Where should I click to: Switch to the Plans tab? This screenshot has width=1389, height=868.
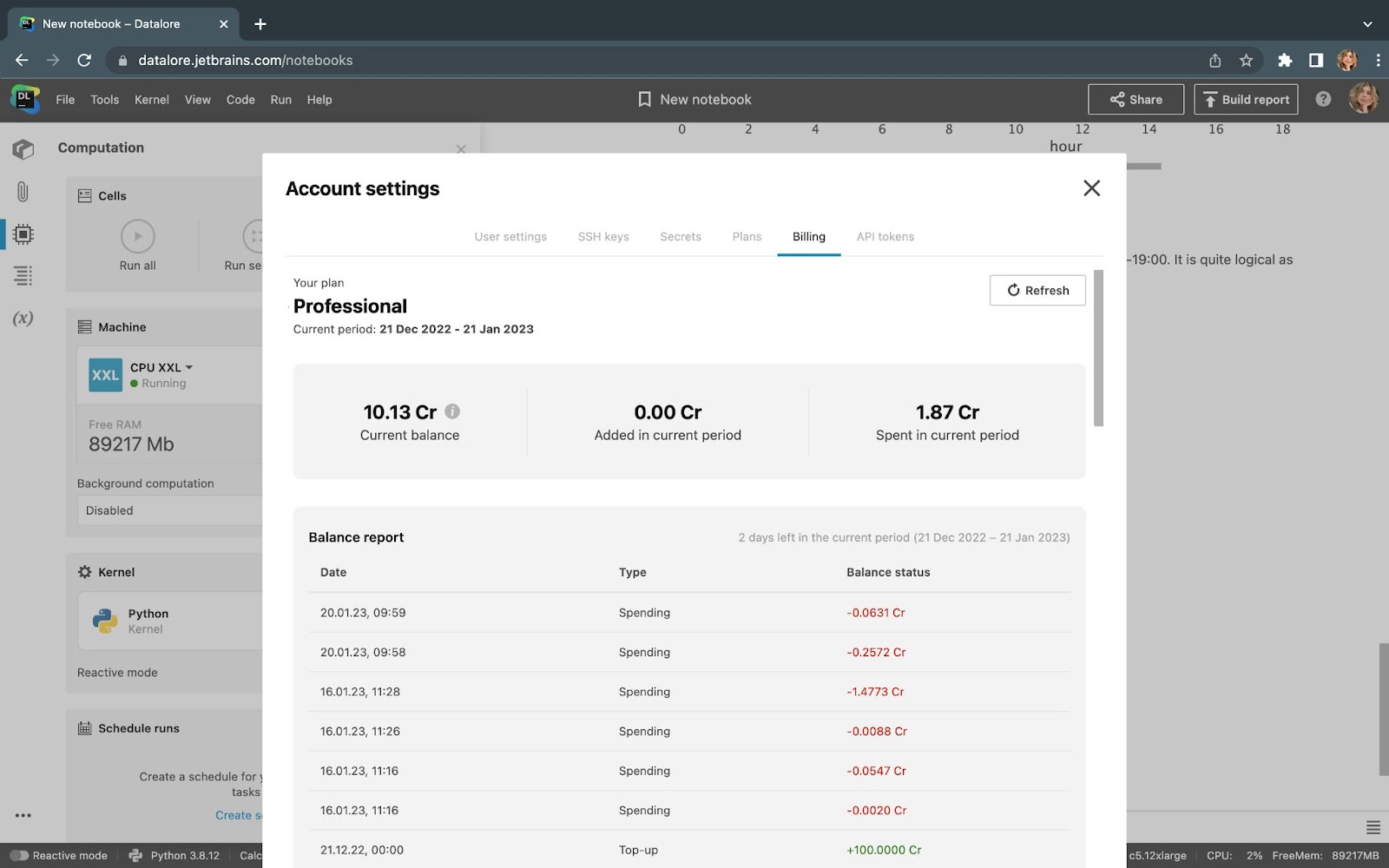[x=747, y=237]
